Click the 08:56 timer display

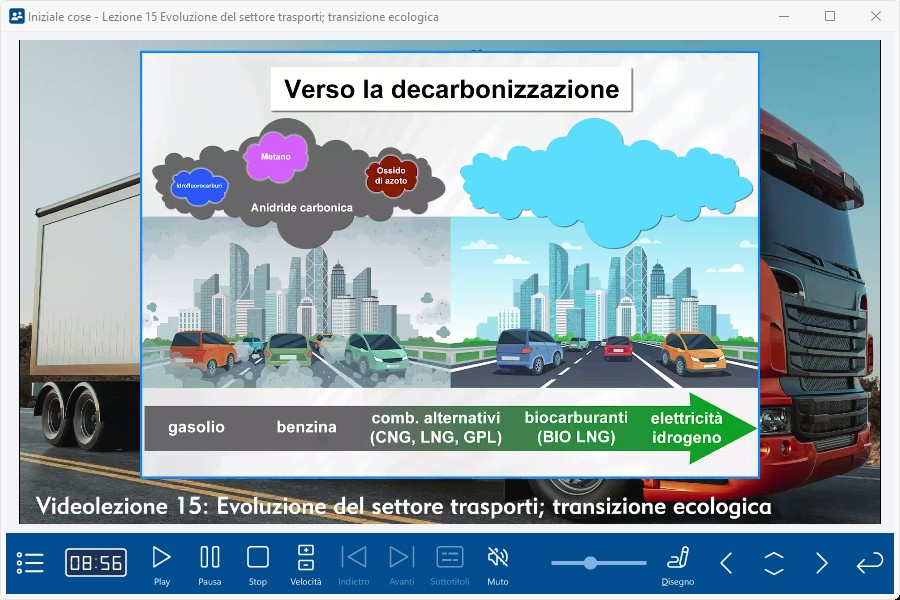96,563
